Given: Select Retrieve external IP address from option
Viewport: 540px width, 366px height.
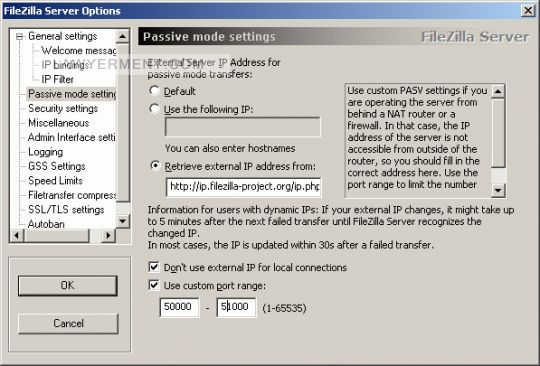Looking at the screenshot, I should pyautogui.click(x=155, y=166).
